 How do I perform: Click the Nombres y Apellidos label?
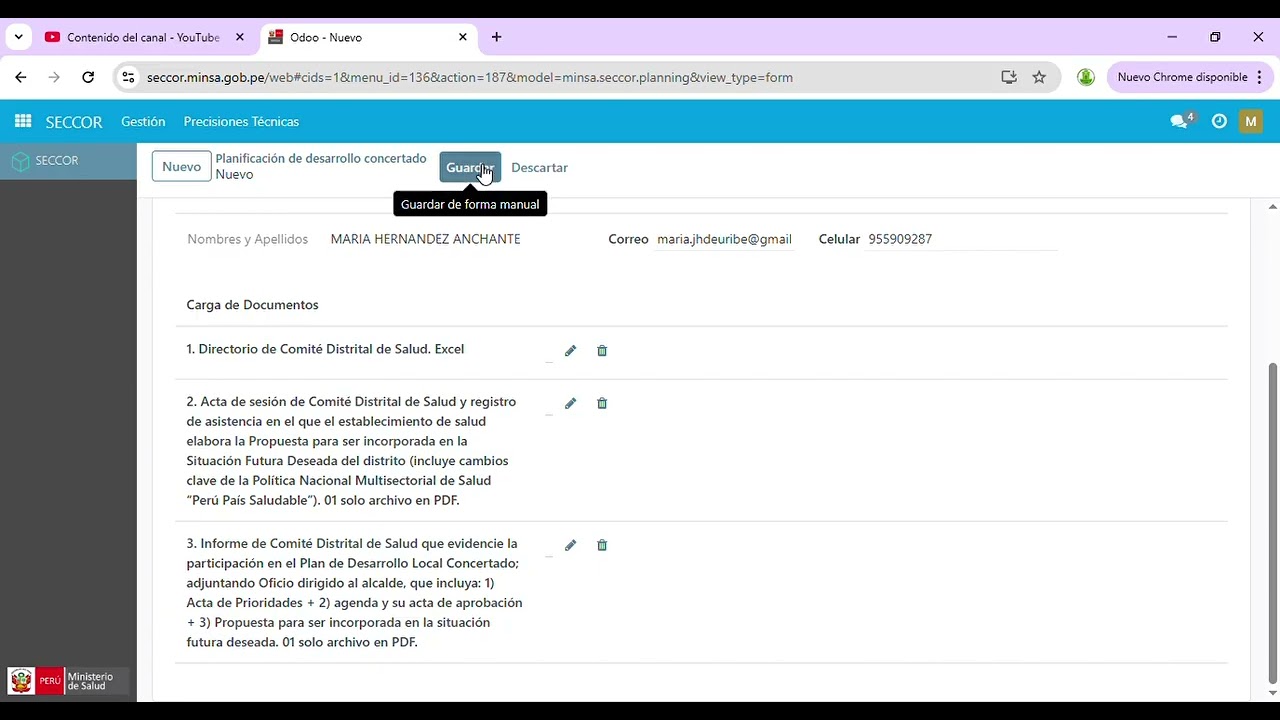(x=248, y=240)
